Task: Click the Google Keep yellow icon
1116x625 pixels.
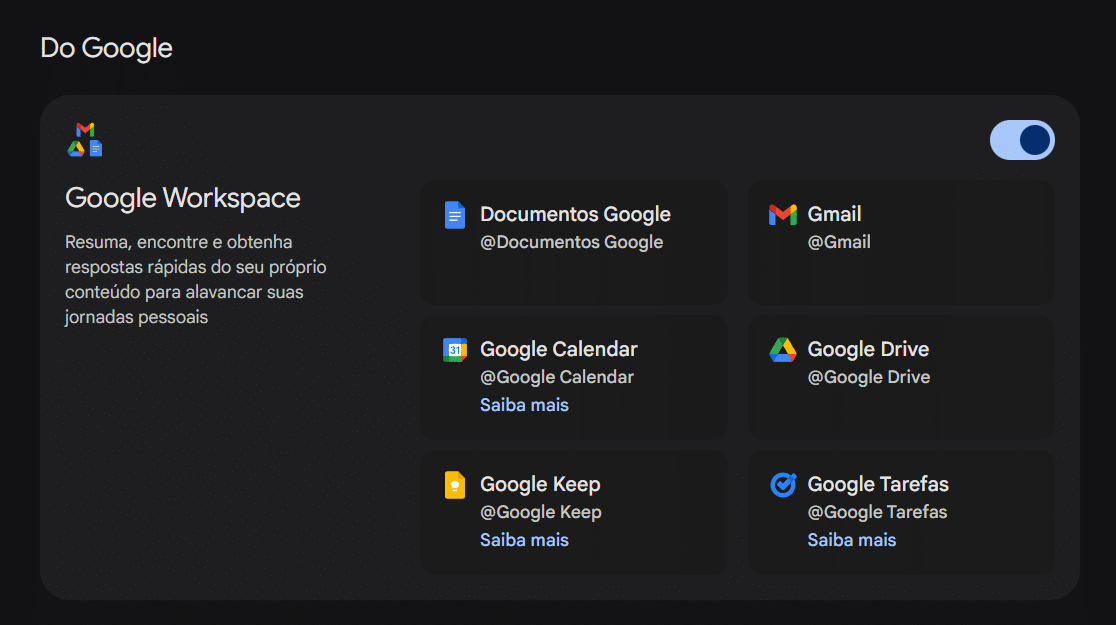Action: click(x=455, y=485)
